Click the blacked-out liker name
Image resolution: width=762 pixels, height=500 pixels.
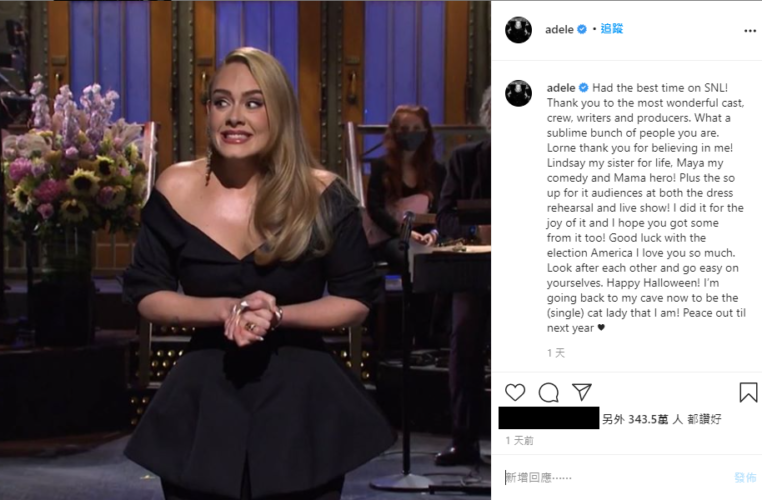(x=549, y=418)
